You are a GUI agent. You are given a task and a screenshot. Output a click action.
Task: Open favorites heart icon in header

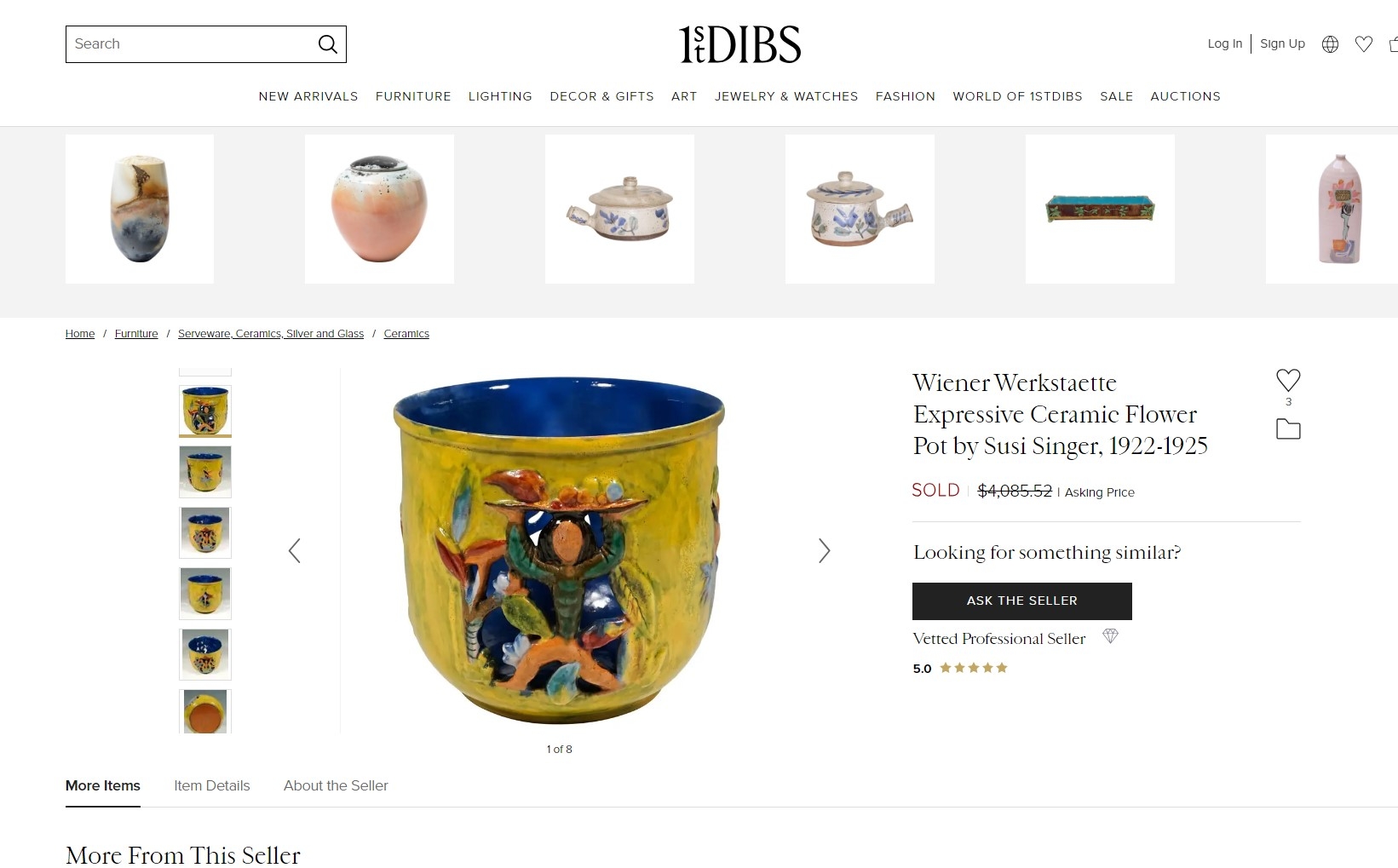pos(1364,44)
